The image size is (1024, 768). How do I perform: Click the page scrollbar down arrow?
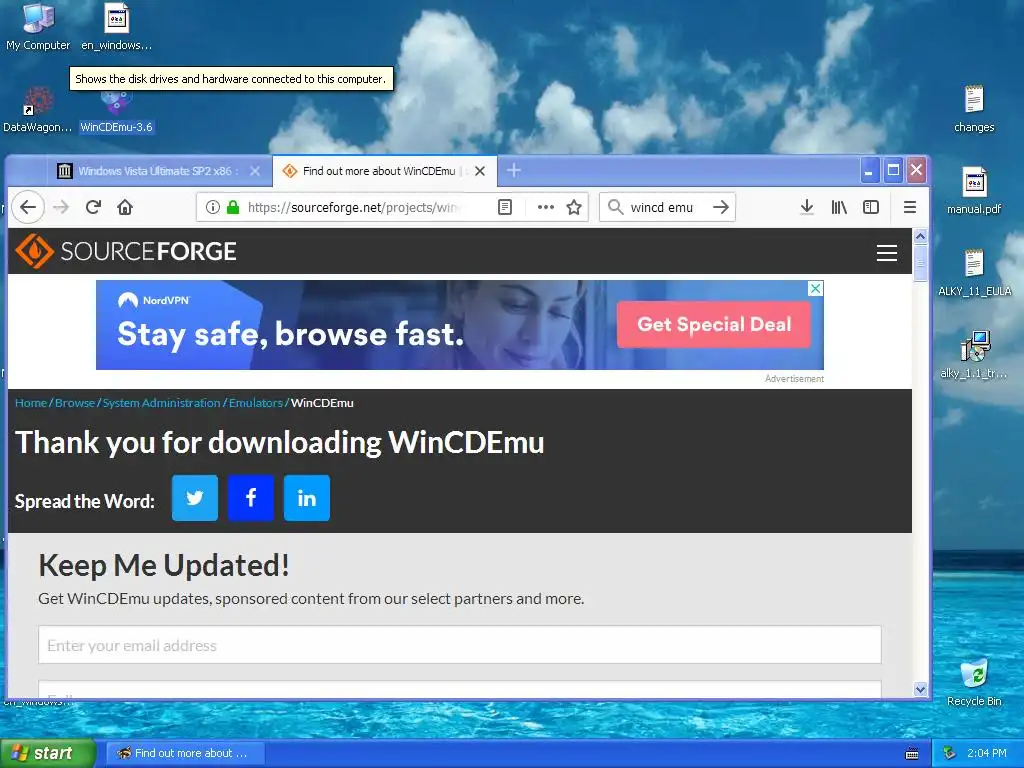click(920, 690)
